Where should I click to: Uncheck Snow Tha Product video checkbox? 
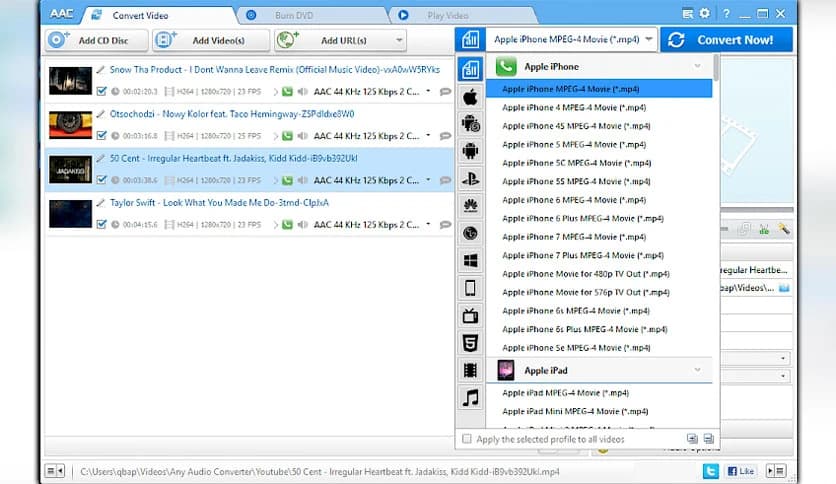point(101,91)
